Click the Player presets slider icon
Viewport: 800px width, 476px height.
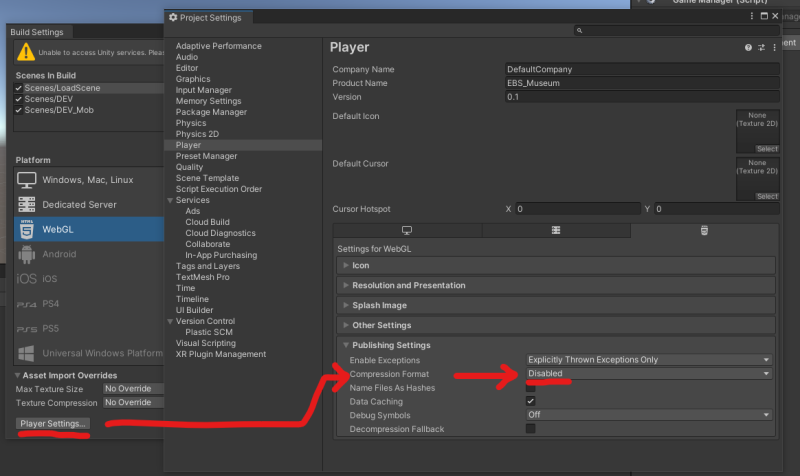tap(761, 47)
